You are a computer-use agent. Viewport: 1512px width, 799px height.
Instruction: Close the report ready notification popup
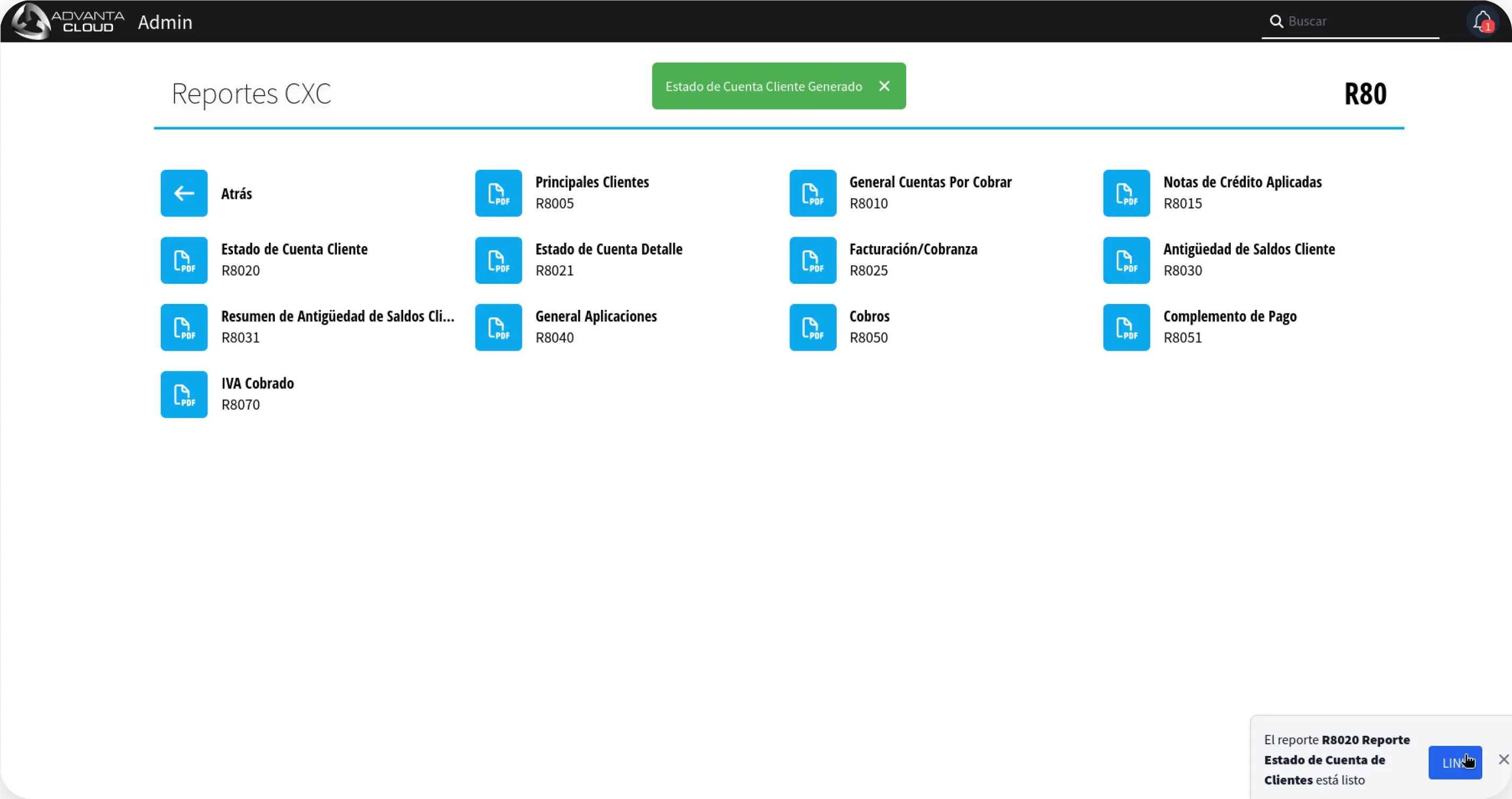[x=1503, y=759]
